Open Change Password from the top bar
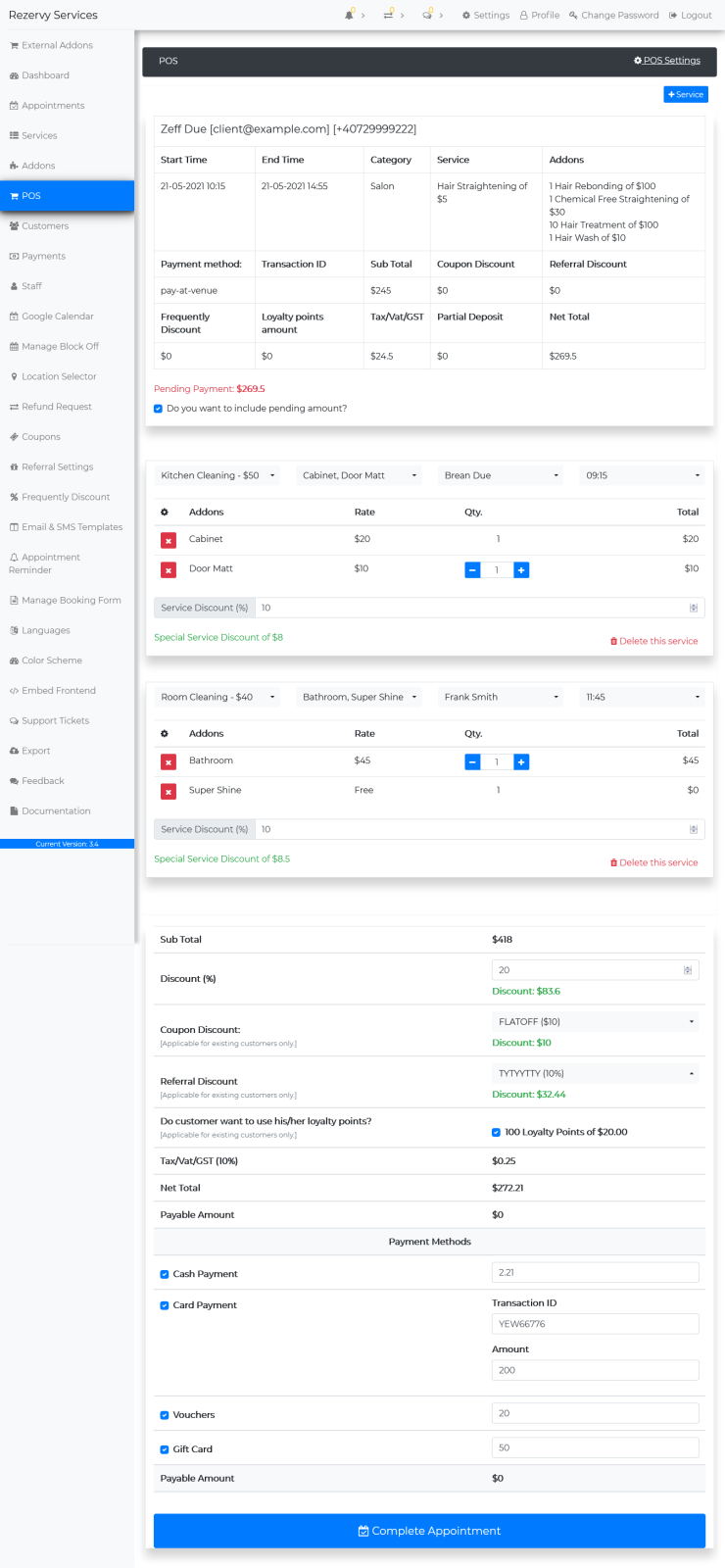This screenshot has width=725, height=1568. [613, 15]
